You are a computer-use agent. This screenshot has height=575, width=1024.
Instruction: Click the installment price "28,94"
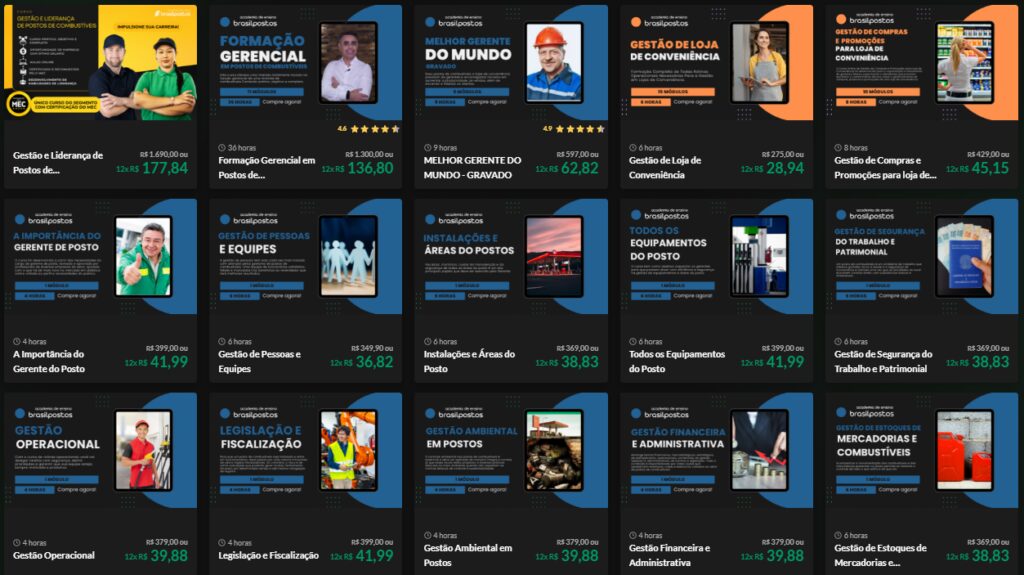785,168
